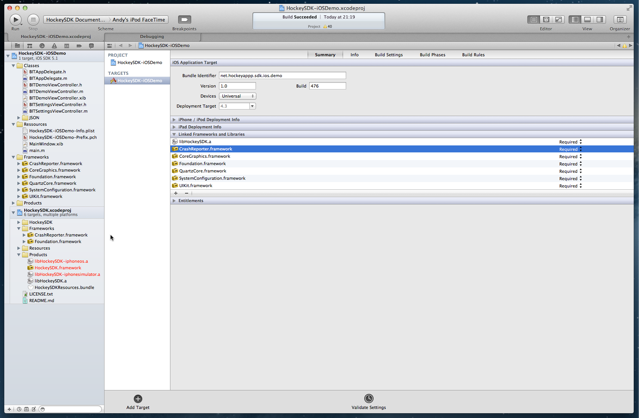639x418 pixels.
Task: Add a linked framework with plus
Action: pos(176,193)
